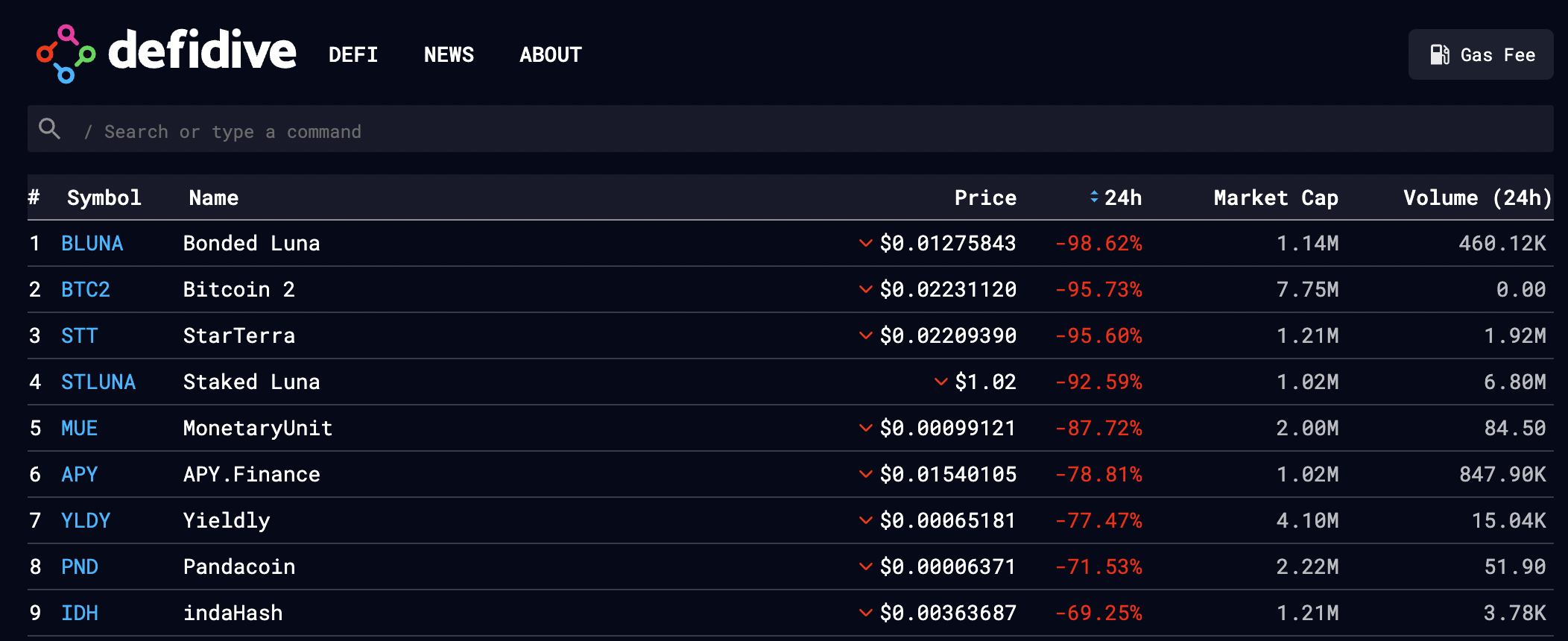This screenshot has width=1568, height=641.
Task: Select the indaHash name cell
Action: pyautogui.click(x=233, y=613)
